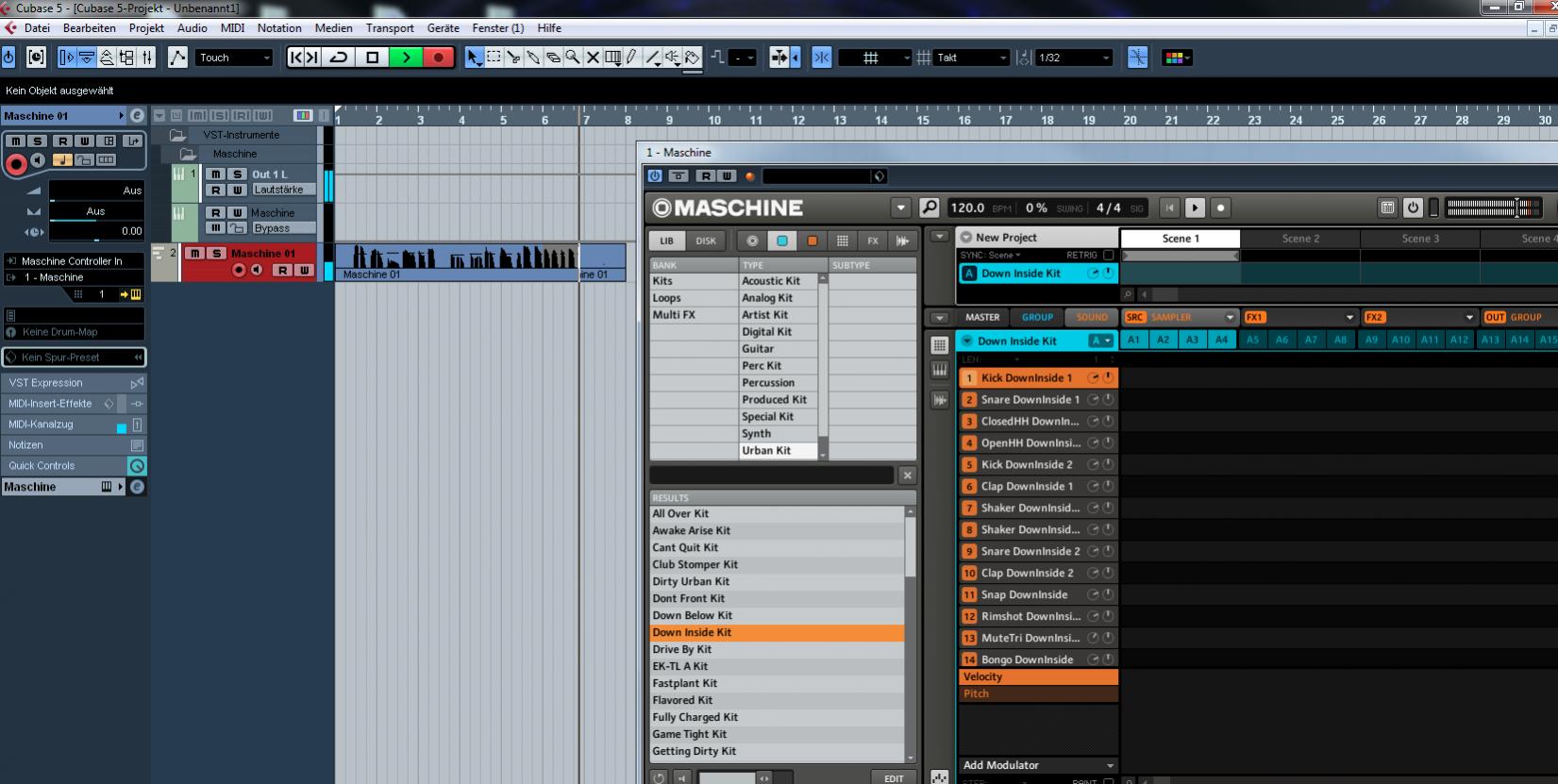
Task: Select Loops in the BANK column
Action: coord(694,298)
